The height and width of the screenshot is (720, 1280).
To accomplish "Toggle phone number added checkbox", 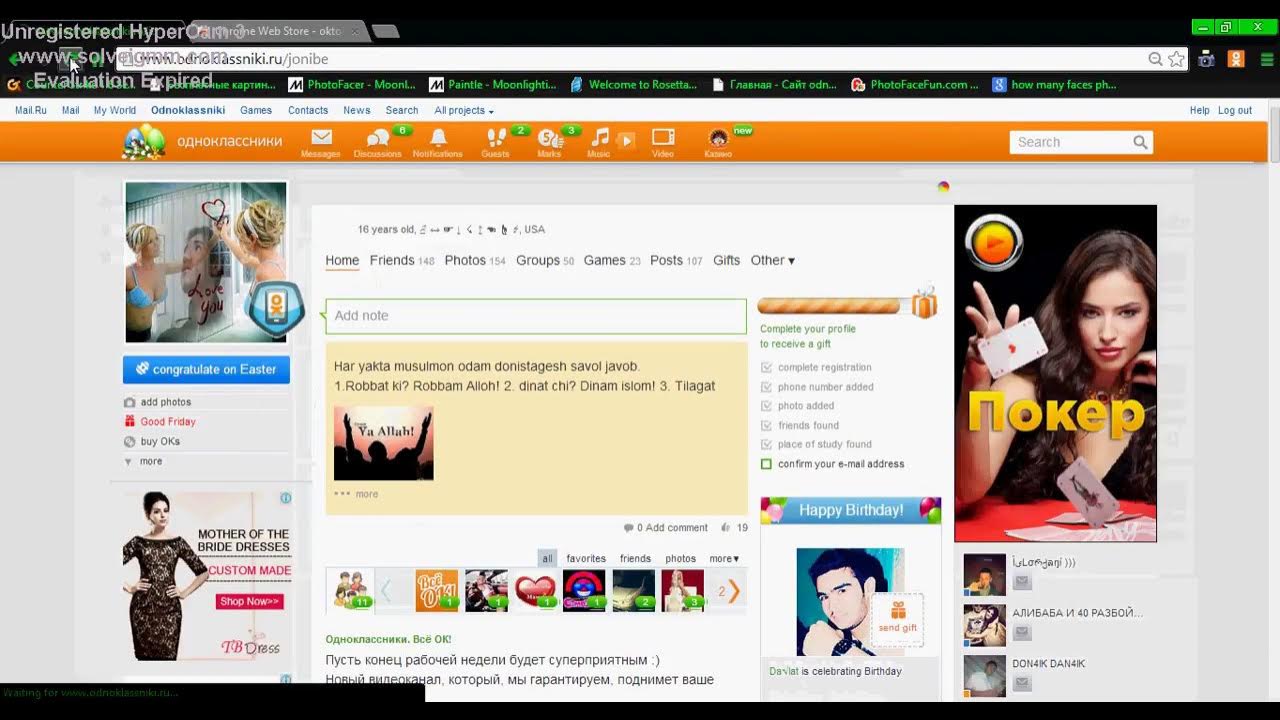I will point(766,387).
